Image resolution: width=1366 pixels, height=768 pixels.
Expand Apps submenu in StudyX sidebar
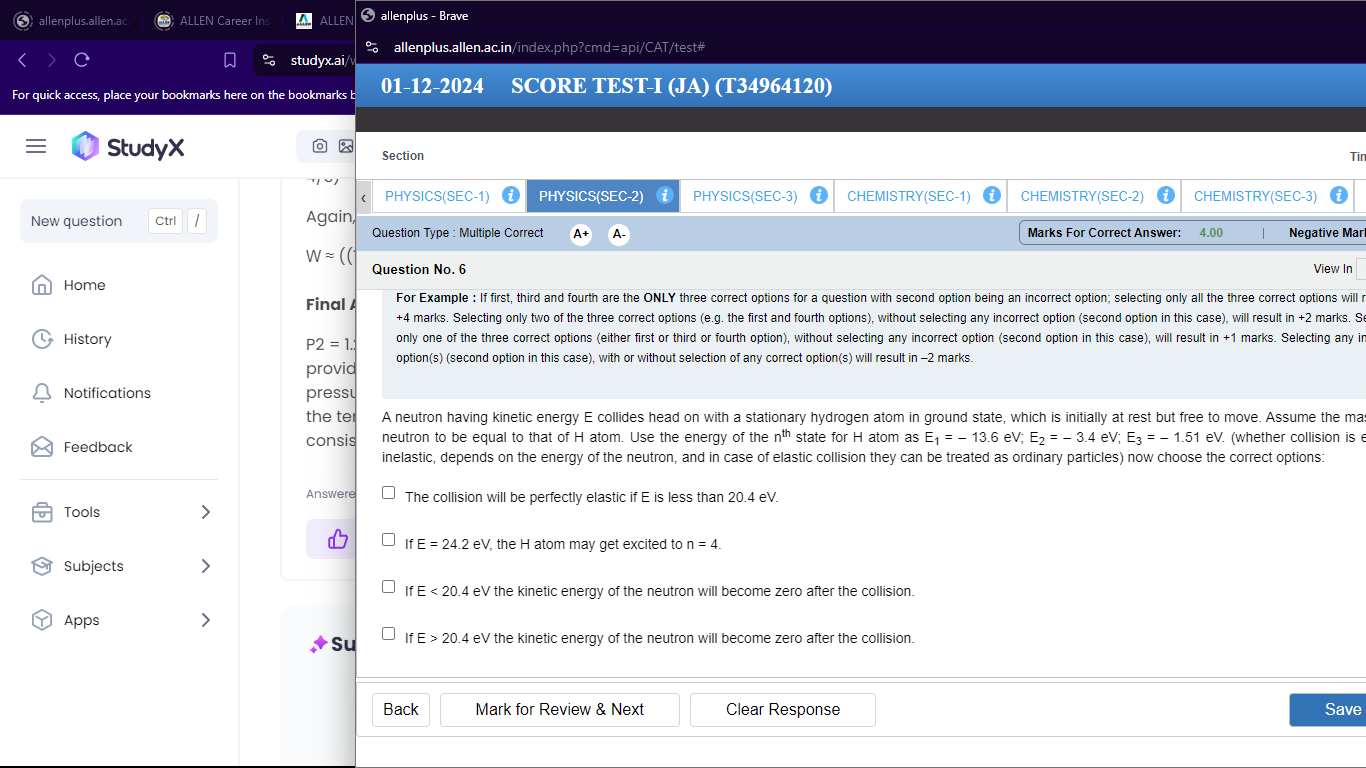coord(206,620)
